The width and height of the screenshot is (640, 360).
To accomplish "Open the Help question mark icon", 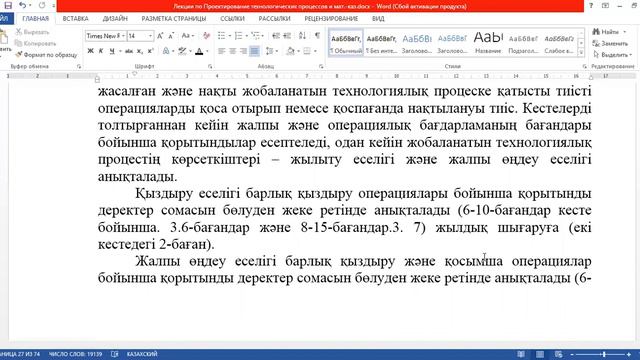I will pyautogui.click(x=591, y=6).
